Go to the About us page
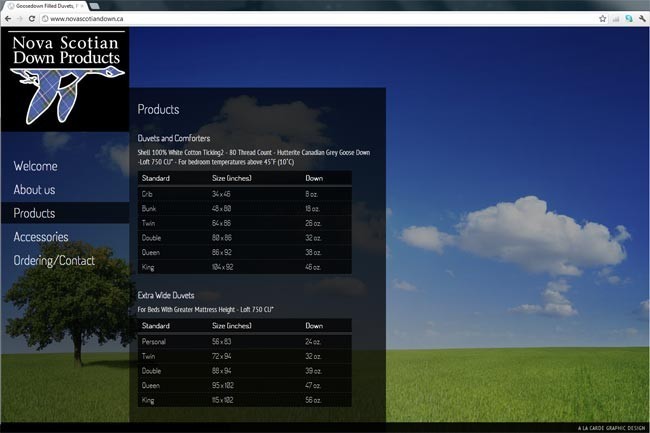This screenshot has height=433, width=650. click(34, 190)
